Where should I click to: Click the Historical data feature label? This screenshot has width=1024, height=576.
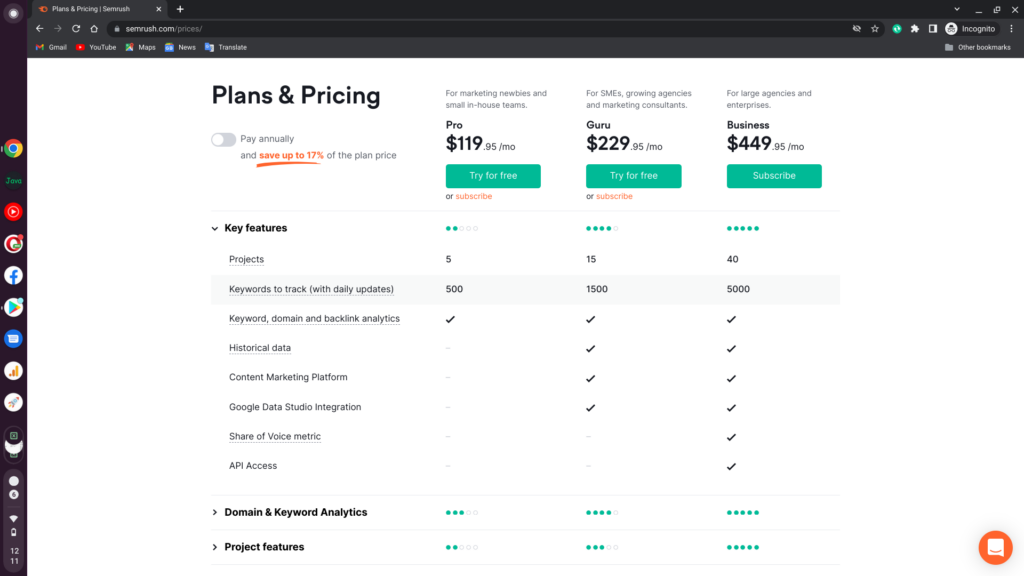click(260, 348)
